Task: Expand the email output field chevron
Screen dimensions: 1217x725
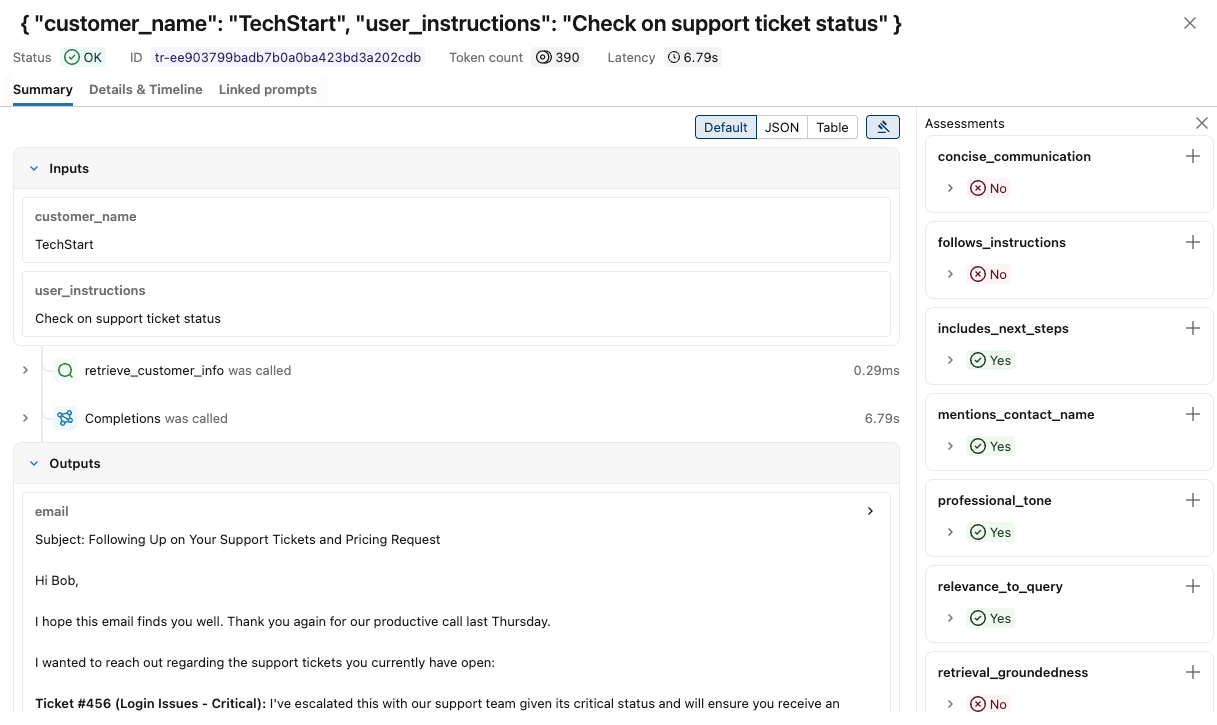Action: [870, 511]
